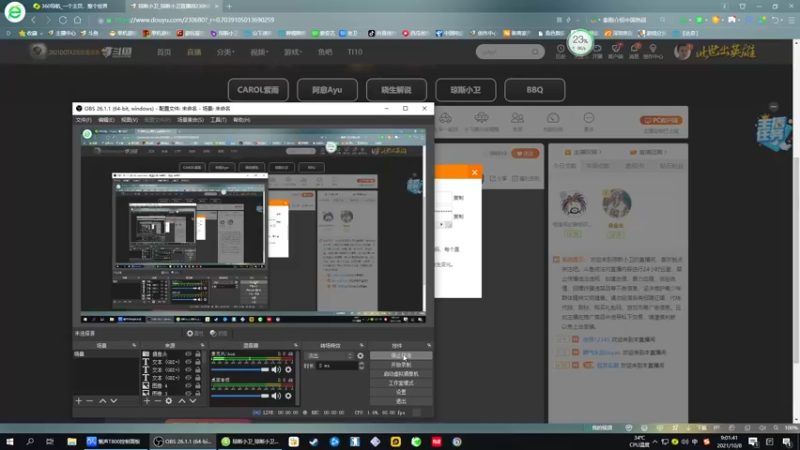
Task: Expand 分类 dropdown in Douyu navigation
Action: coord(225,52)
